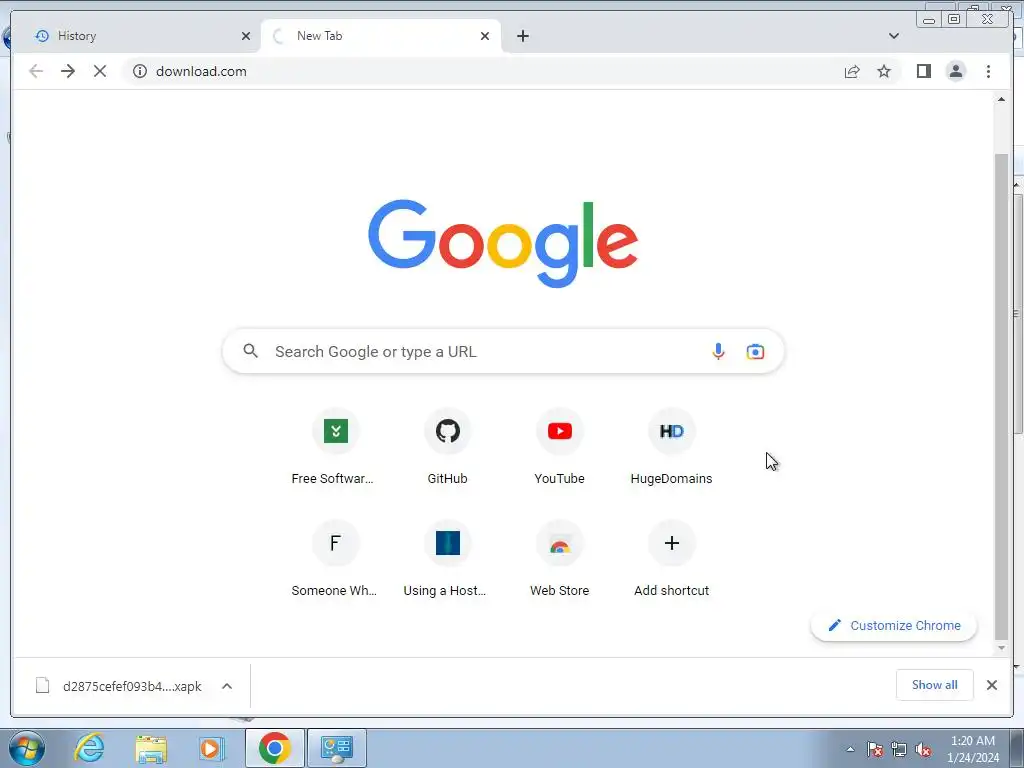Screen dimensions: 1024x768
Task: Open the HugeDomains shortcut
Action: pyautogui.click(x=671, y=447)
